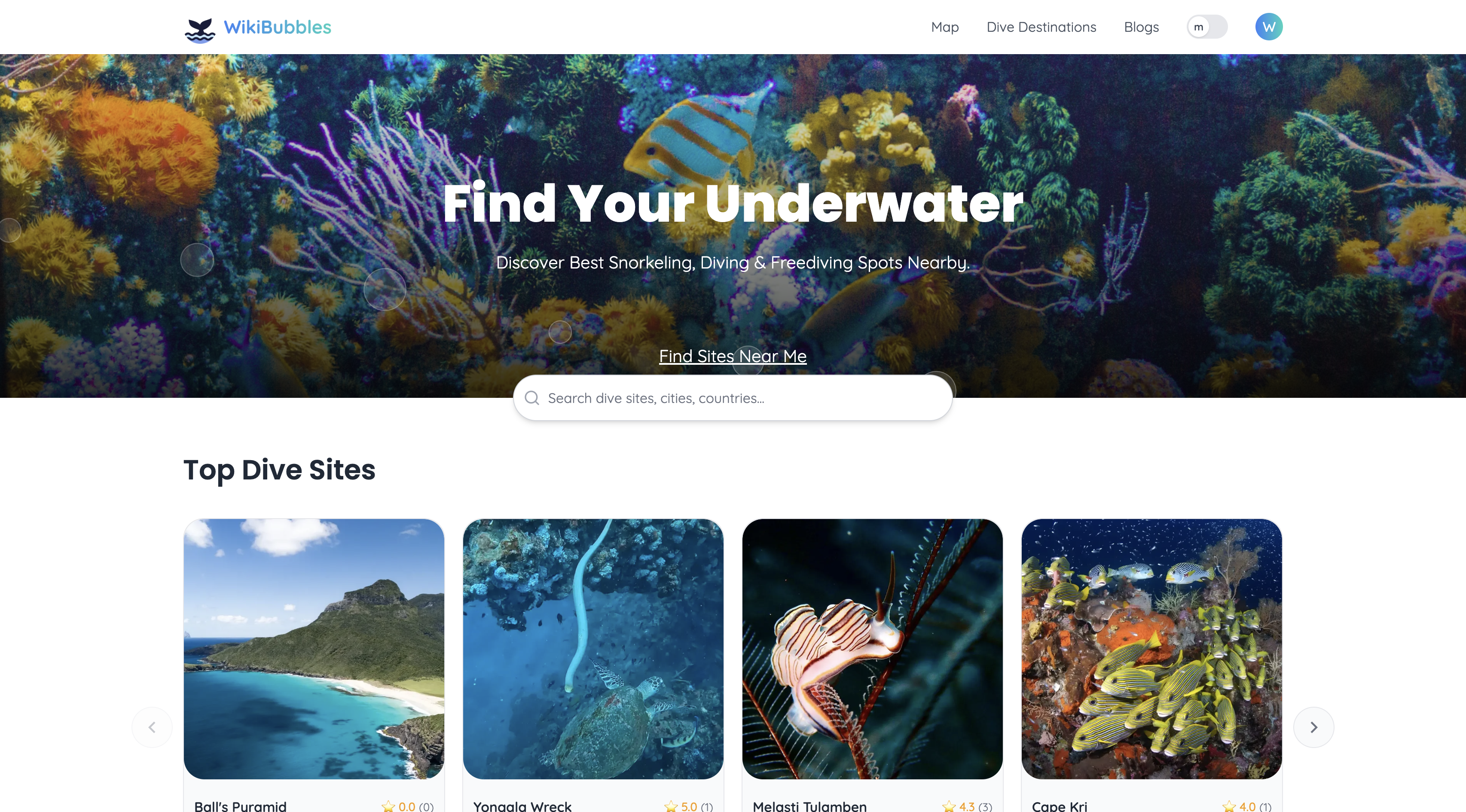Open the Map page
The image size is (1466, 812).
pyautogui.click(x=945, y=27)
